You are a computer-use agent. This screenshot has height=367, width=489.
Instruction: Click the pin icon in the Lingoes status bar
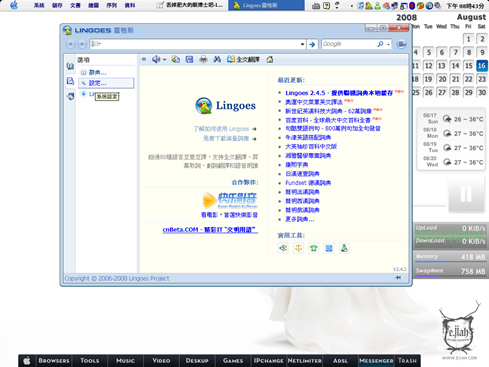[x=398, y=277]
